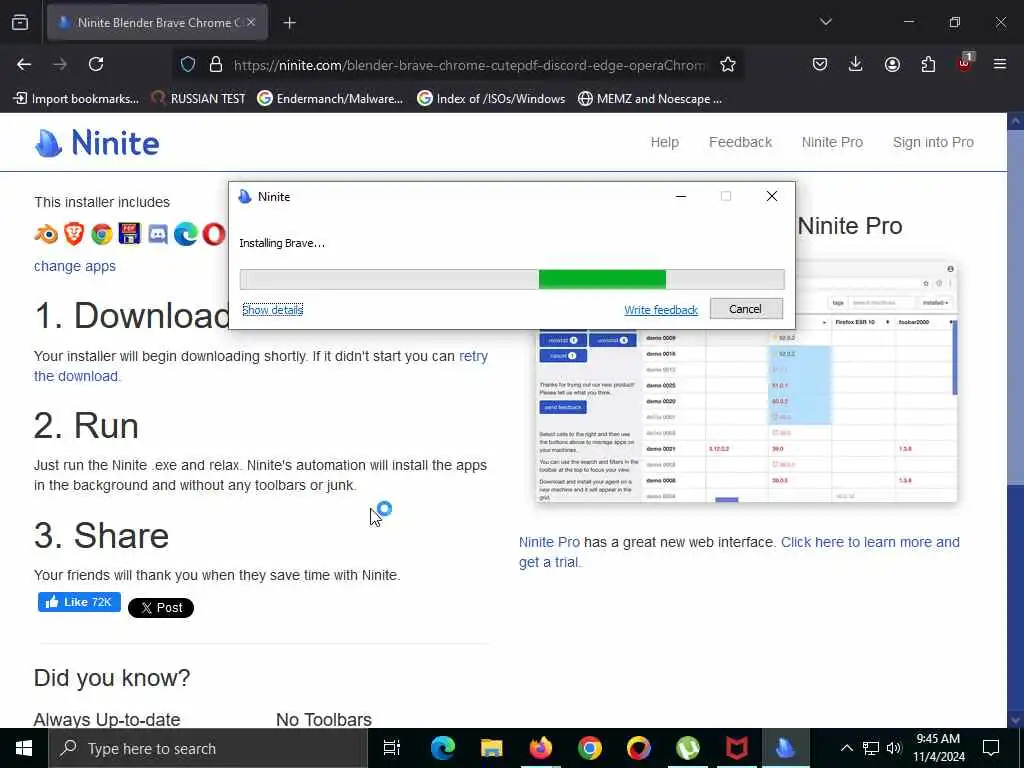Click the taskbar search box
This screenshot has height=768, width=1024.
(208, 748)
